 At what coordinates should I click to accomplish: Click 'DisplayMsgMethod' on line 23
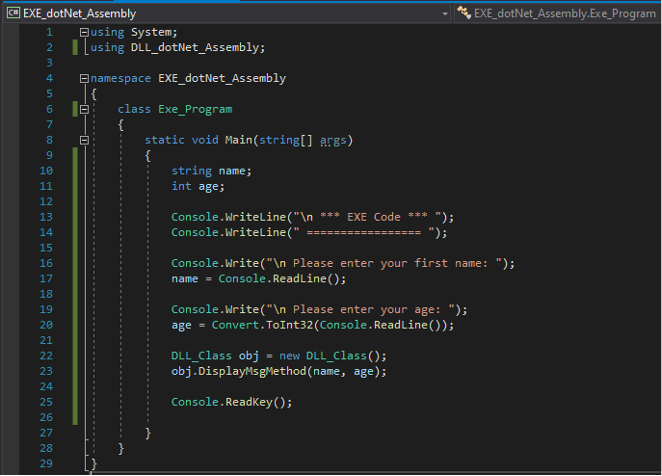point(252,371)
